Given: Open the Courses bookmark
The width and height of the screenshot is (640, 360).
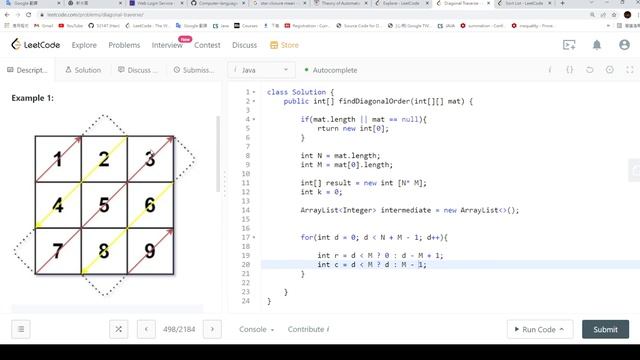Looking at the screenshot, I should 246,25.
